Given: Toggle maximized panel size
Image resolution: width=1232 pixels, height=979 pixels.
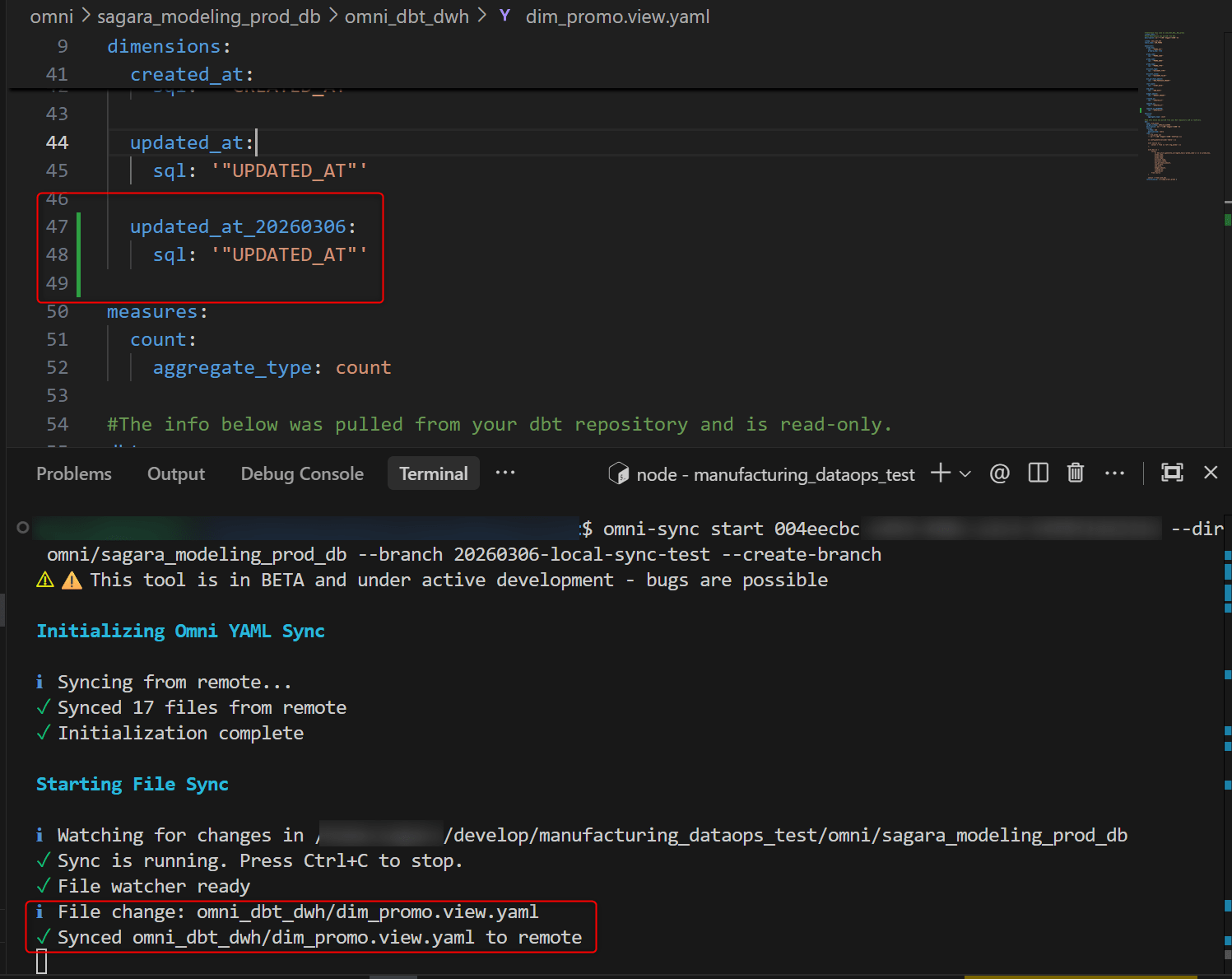Looking at the screenshot, I should pyautogui.click(x=1171, y=473).
